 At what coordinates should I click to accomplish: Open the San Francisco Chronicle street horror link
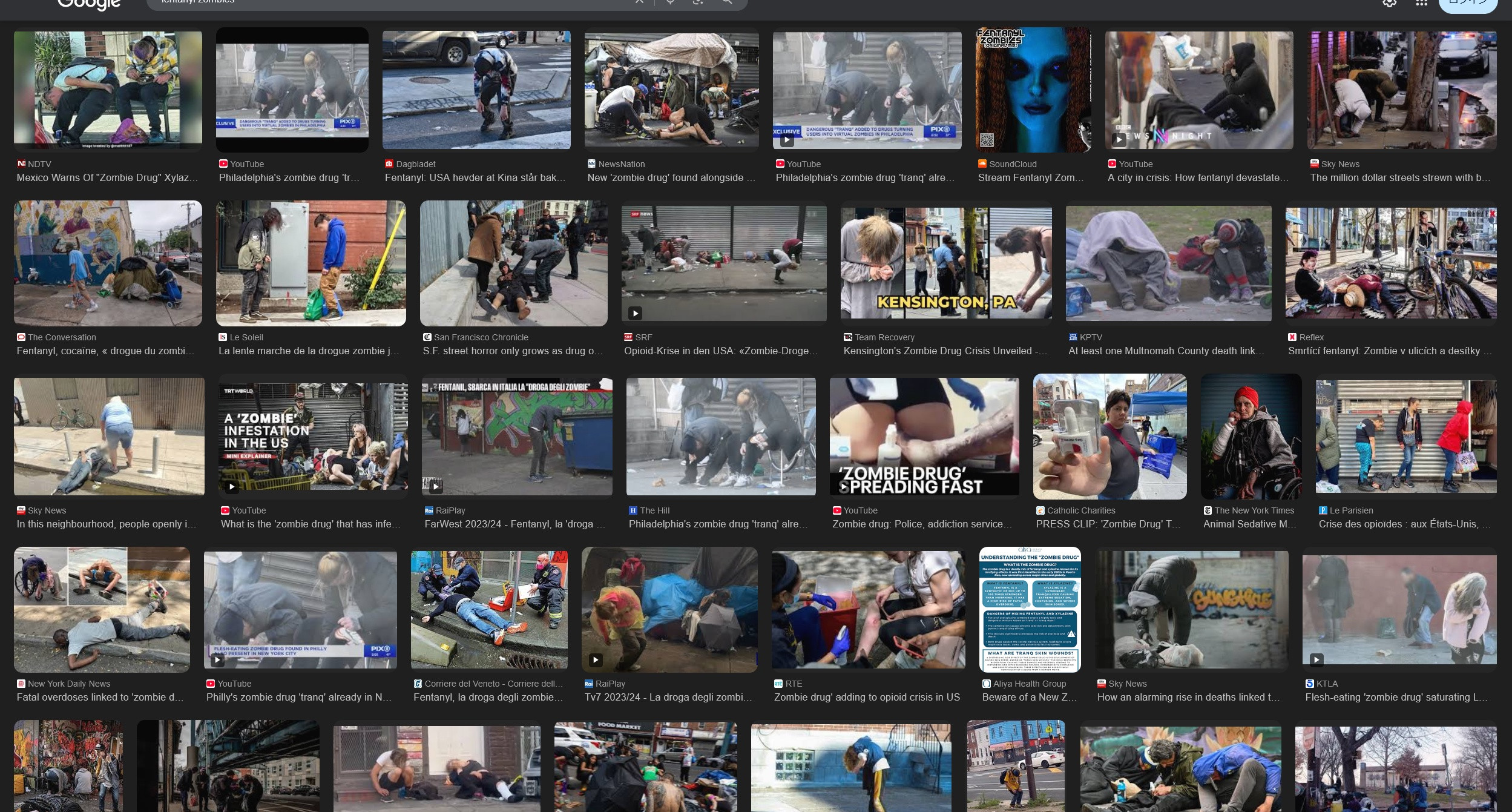point(512,351)
